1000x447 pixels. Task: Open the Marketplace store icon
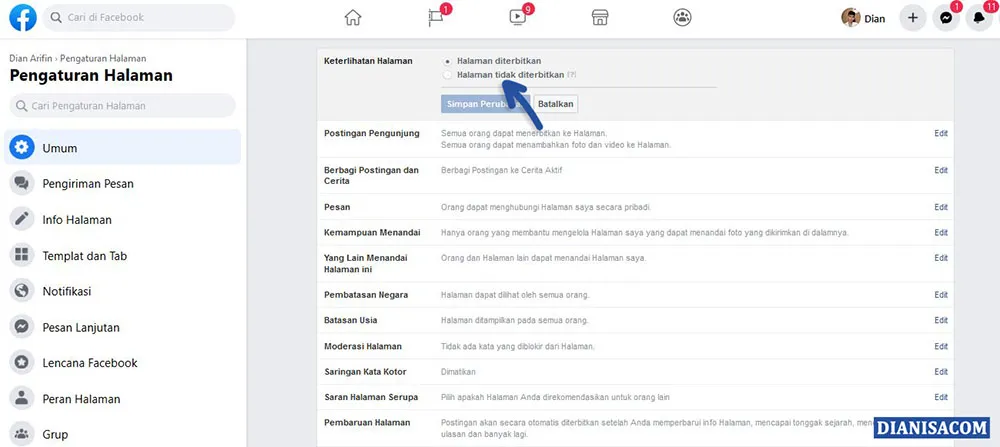pyautogui.click(x=599, y=18)
